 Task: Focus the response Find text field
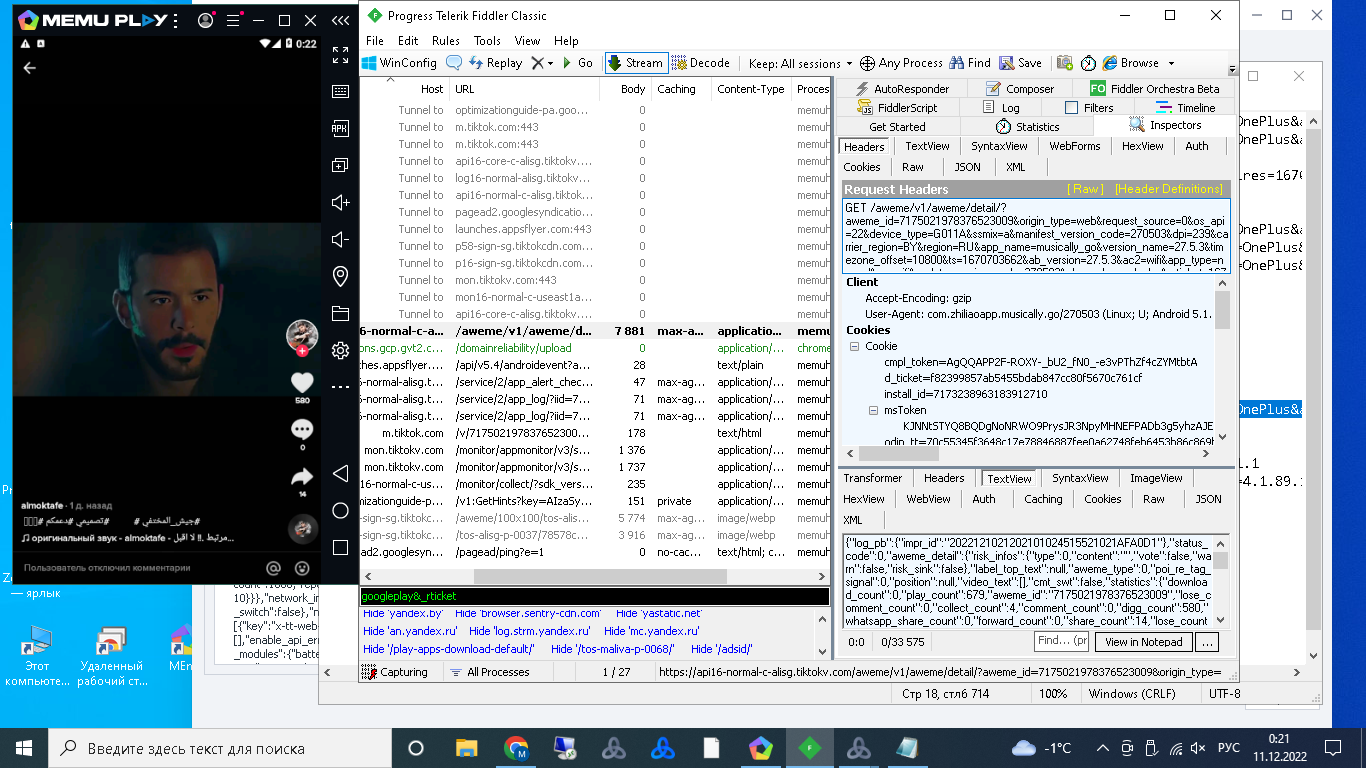pos(1061,641)
